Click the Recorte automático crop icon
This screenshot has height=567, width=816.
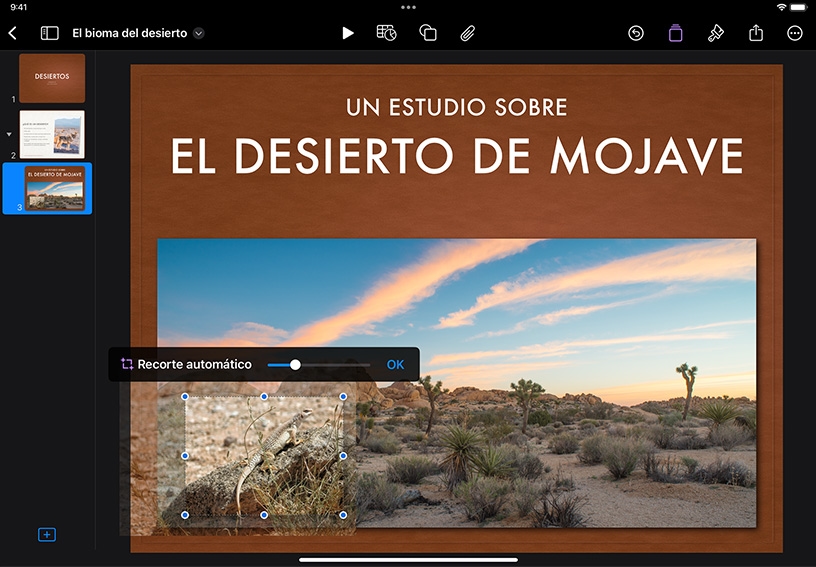point(127,364)
